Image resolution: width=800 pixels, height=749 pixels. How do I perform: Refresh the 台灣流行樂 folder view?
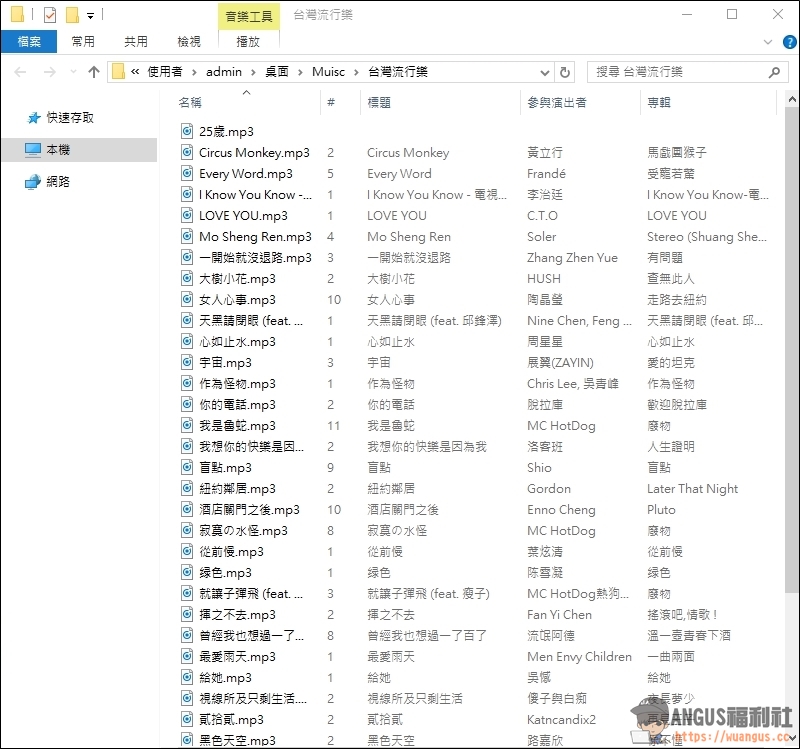[x=565, y=72]
